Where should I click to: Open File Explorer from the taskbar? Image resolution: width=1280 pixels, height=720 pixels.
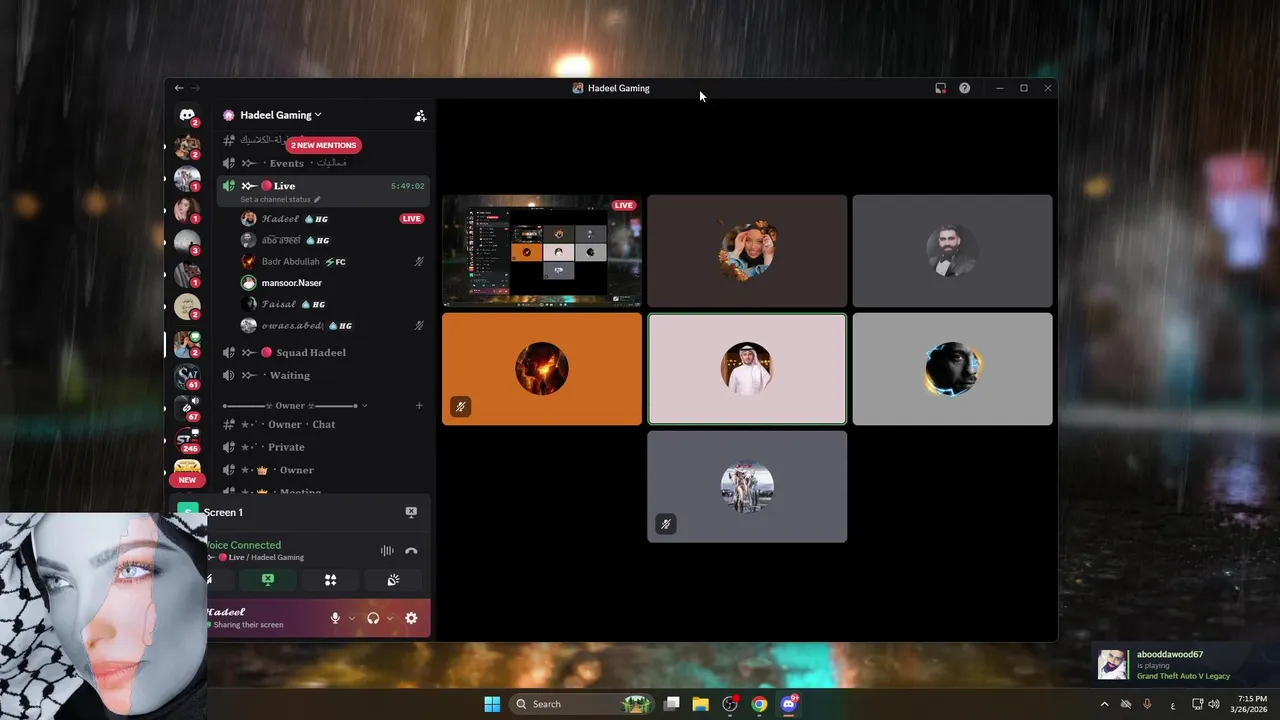pyautogui.click(x=700, y=704)
